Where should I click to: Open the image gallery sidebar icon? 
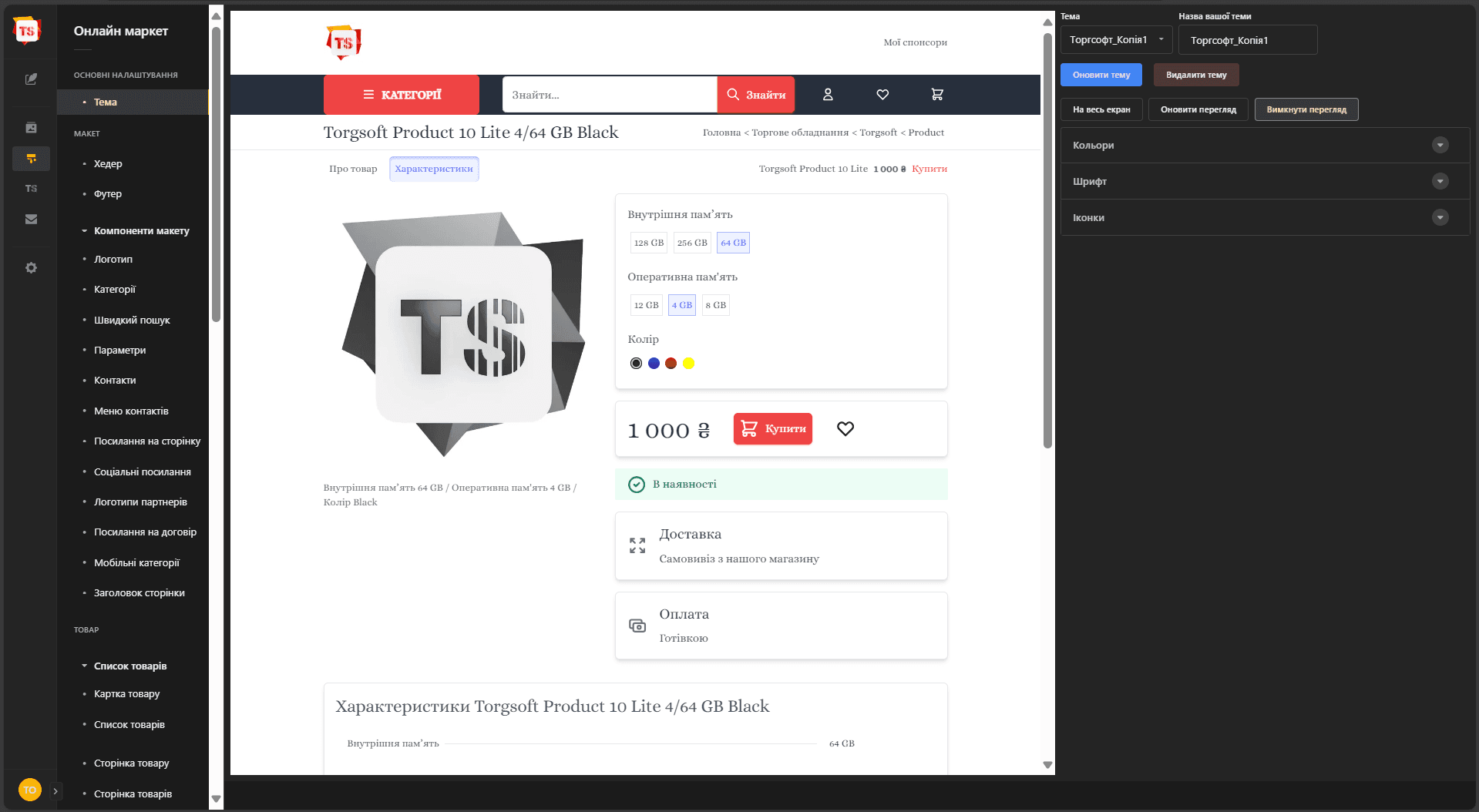pyautogui.click(x=31, y=128)
